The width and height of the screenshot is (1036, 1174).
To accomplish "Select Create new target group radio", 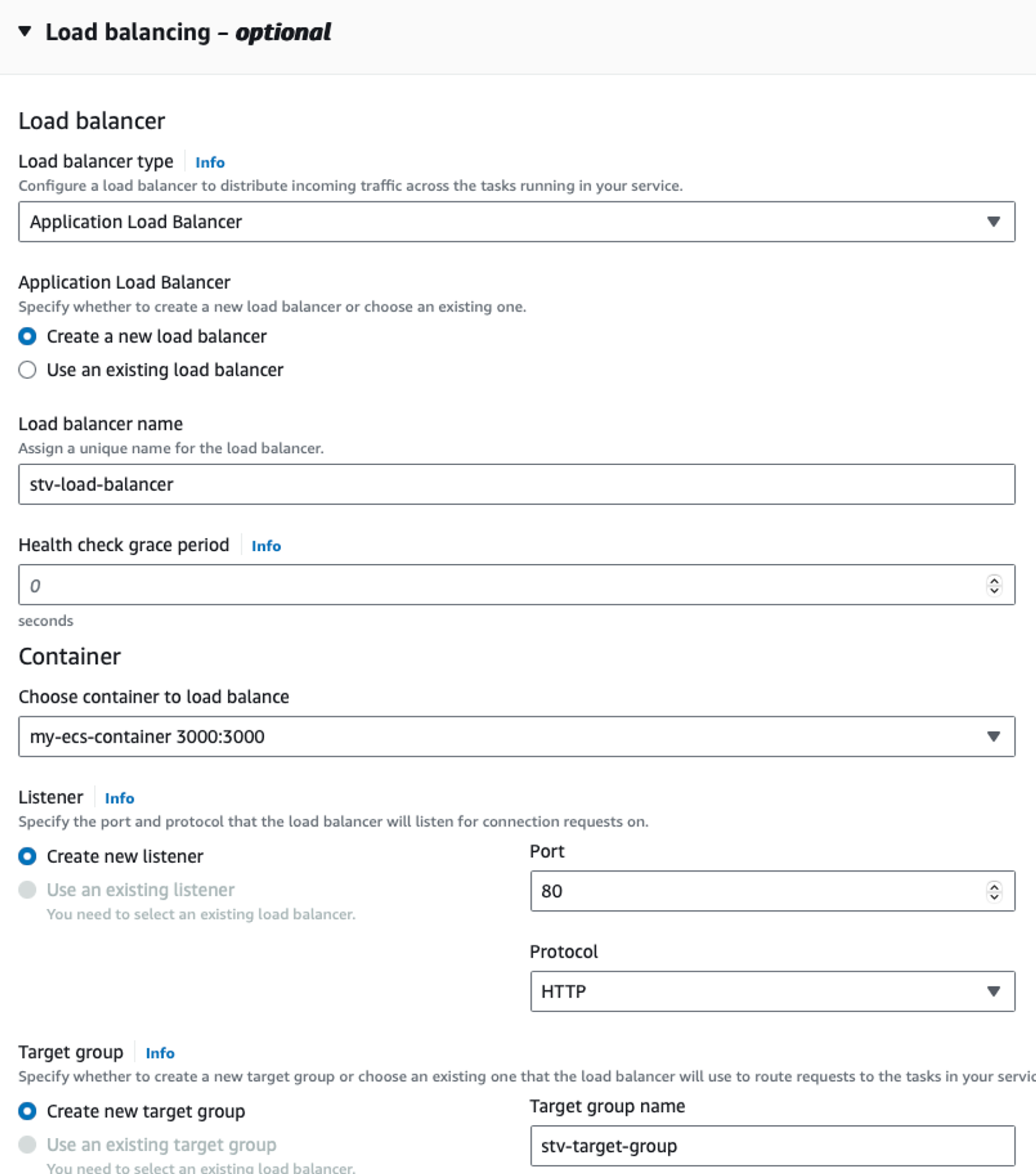I will (x=27, y=1111).
